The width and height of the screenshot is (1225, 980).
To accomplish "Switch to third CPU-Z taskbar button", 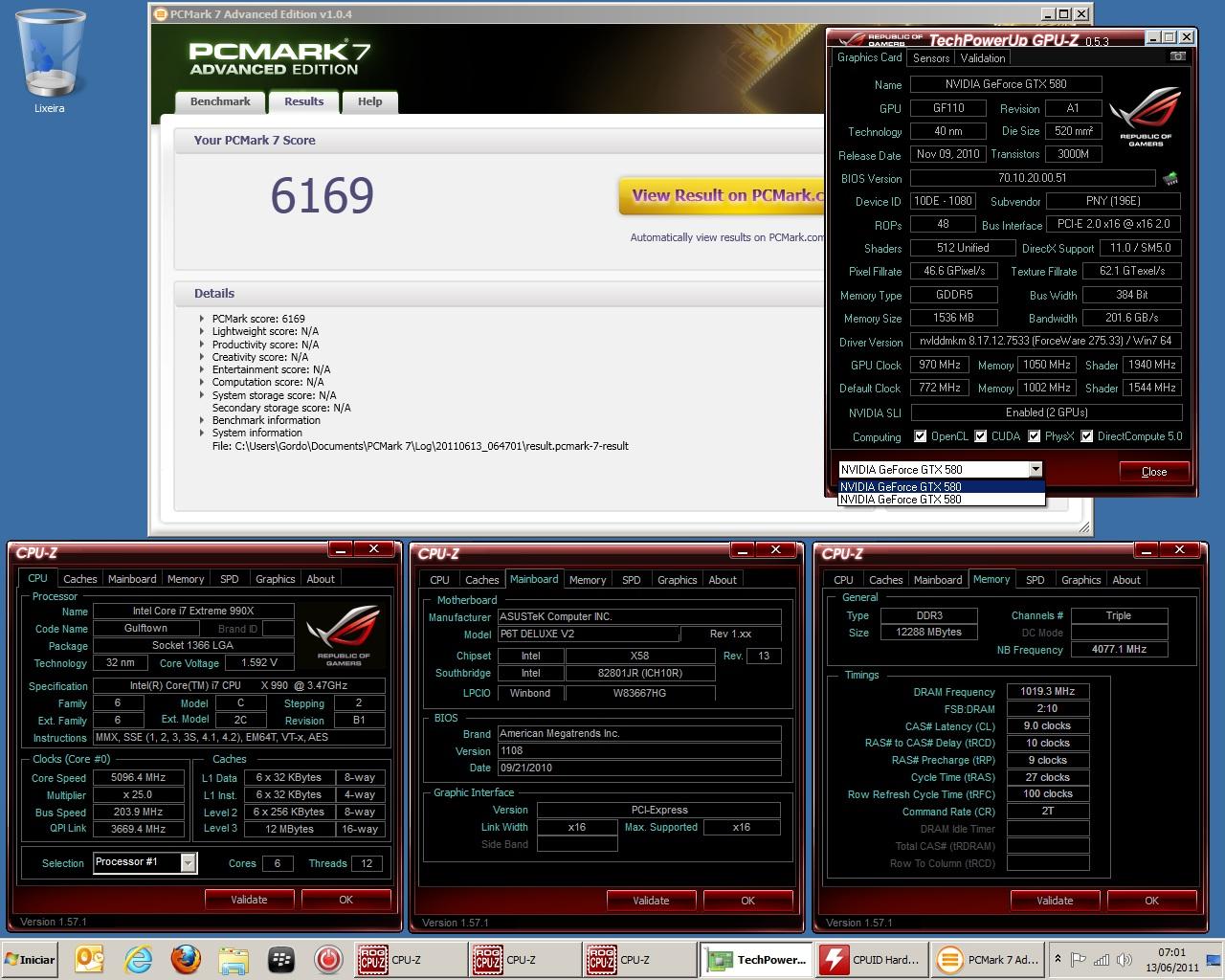I will (639, 959).
